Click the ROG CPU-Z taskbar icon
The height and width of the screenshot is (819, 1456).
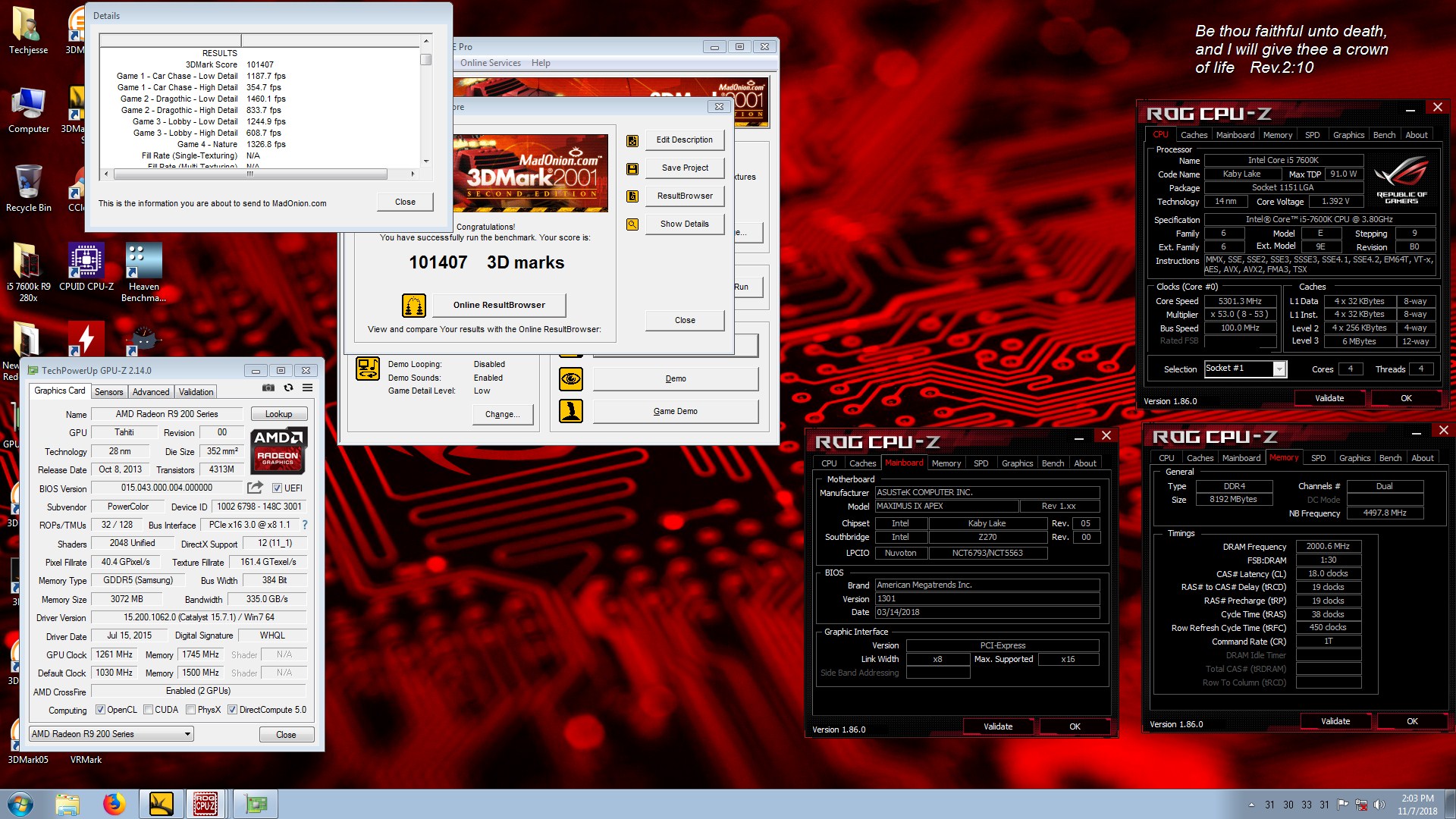(206, 804)
